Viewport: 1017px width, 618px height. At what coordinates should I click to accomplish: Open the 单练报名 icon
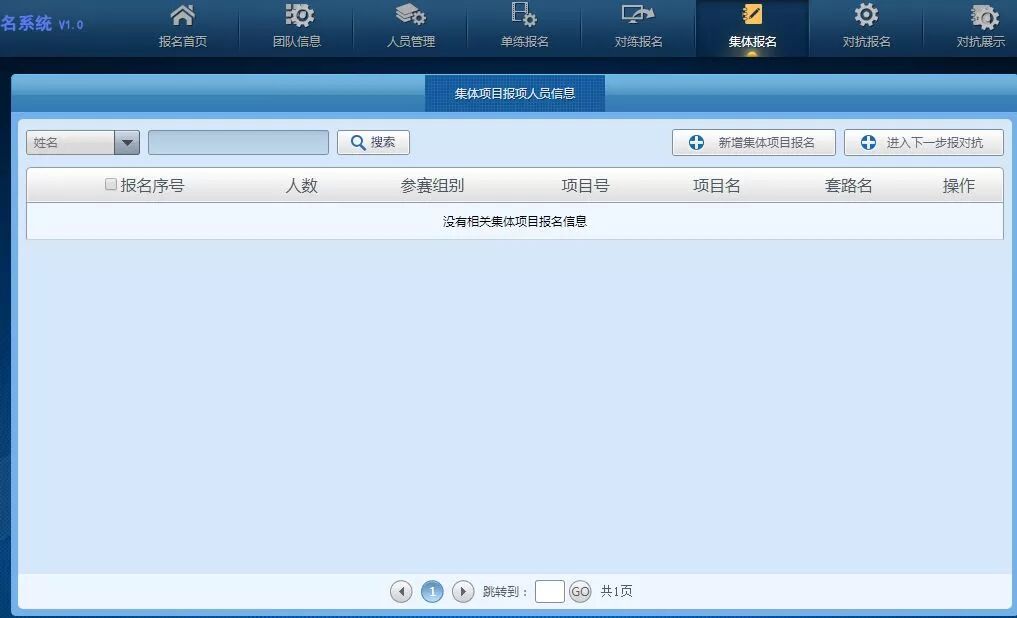(524, 16)
